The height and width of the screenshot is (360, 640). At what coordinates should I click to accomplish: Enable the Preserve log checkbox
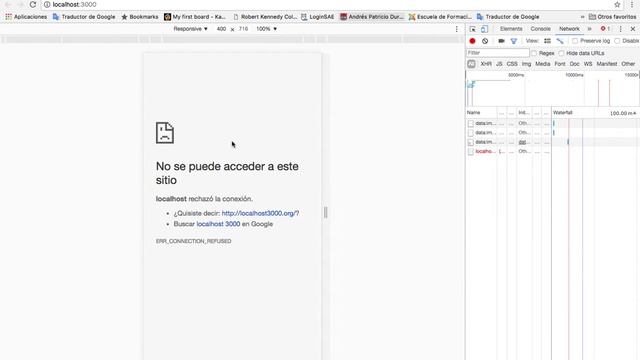[575, 41]
